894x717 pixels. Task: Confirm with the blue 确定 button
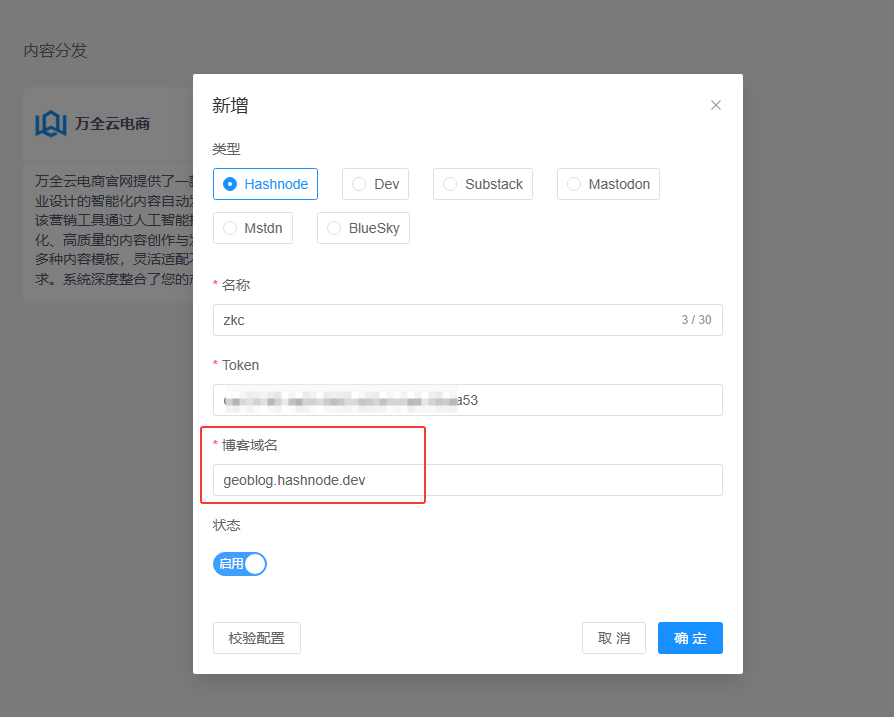(690, 638)
